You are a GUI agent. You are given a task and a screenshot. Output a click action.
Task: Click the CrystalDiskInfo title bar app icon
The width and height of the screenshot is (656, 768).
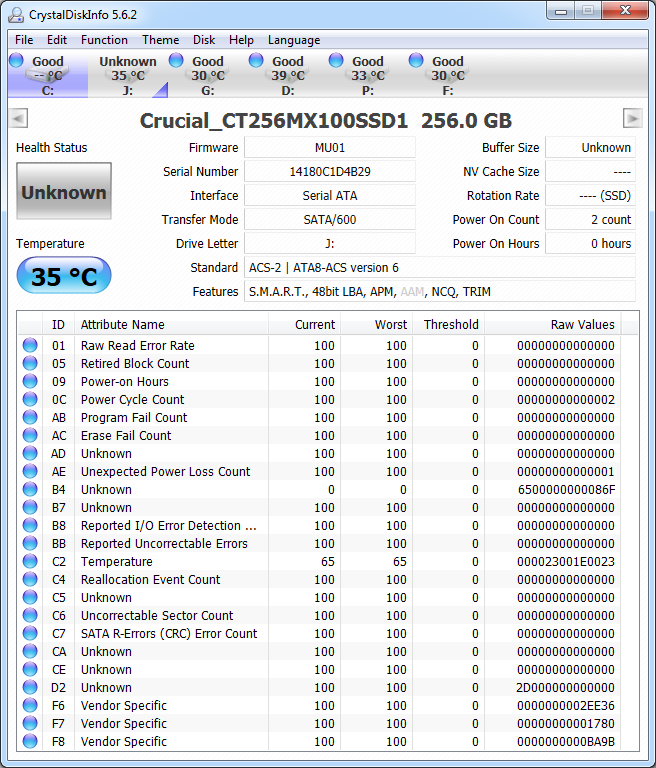[17, 13]
